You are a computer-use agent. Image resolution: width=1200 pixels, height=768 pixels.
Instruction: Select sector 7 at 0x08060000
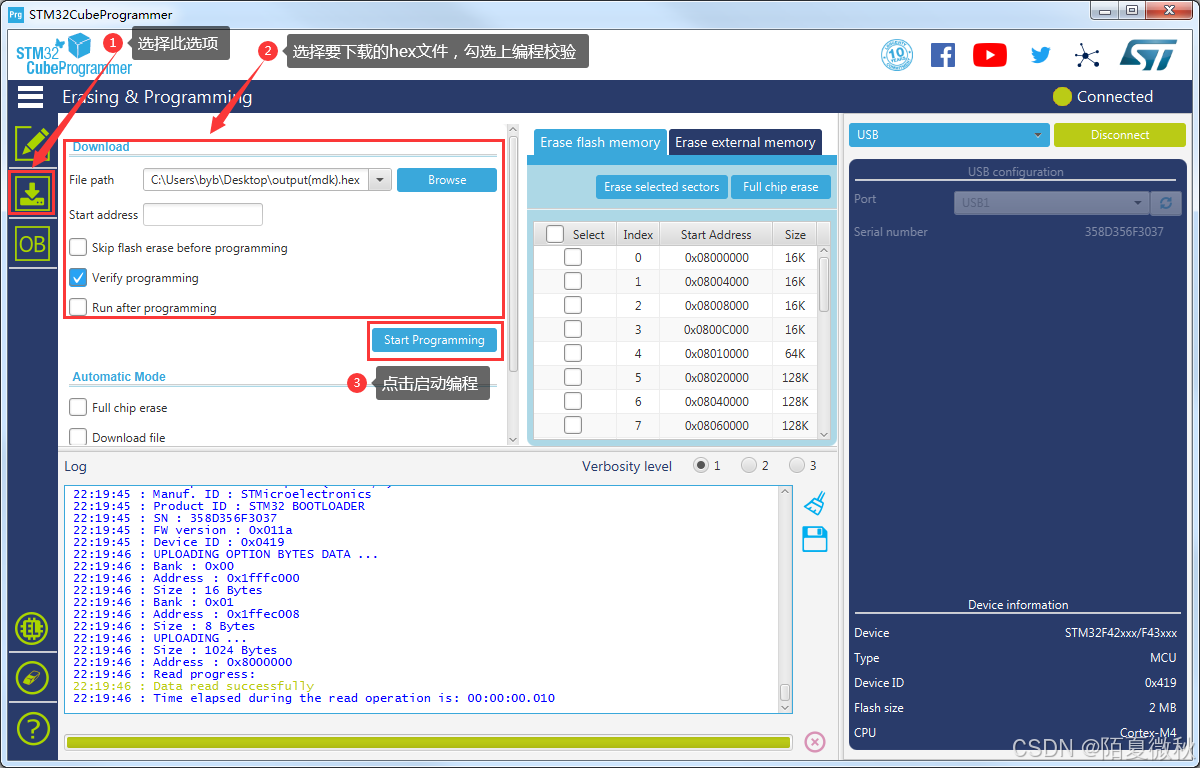click(x=573, y=425)
